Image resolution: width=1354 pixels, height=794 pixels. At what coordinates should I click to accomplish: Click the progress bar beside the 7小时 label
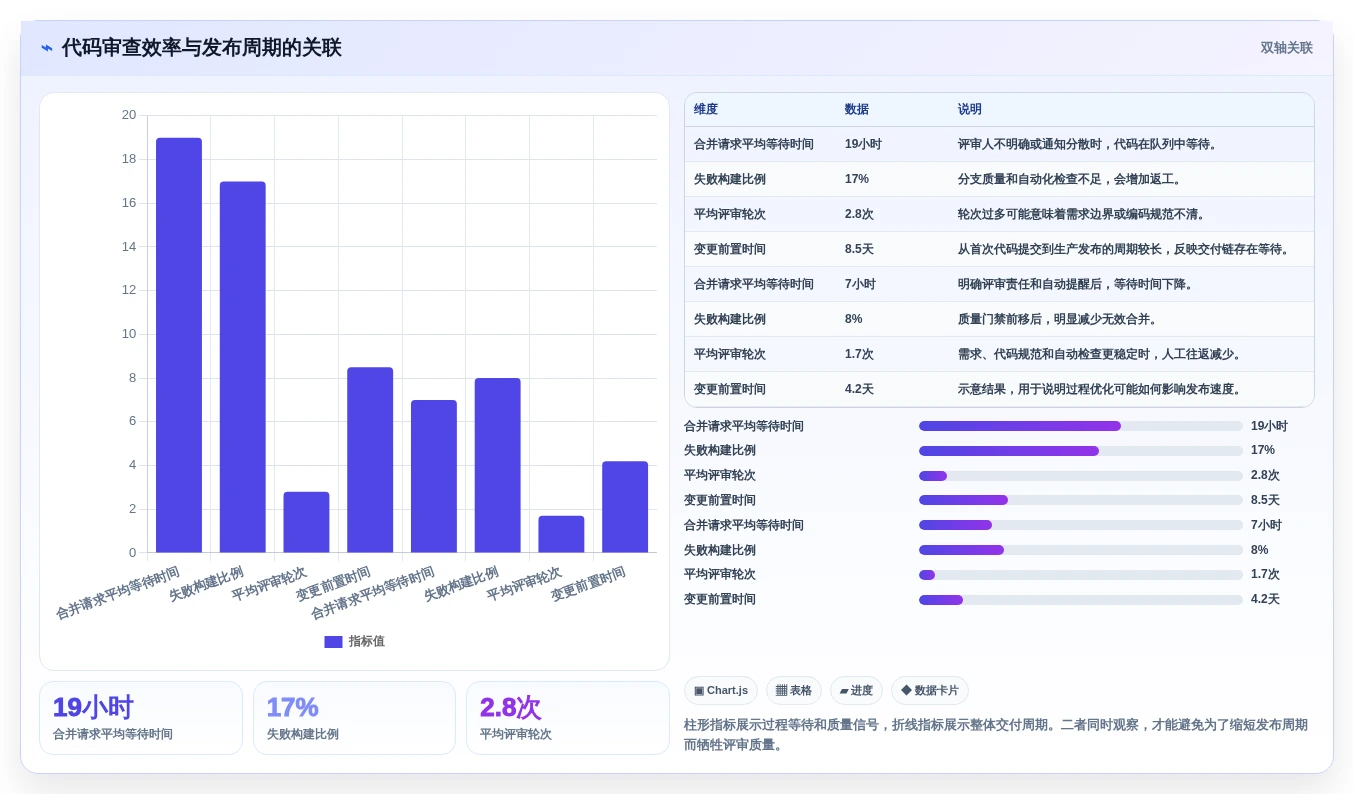(1081, 525)
